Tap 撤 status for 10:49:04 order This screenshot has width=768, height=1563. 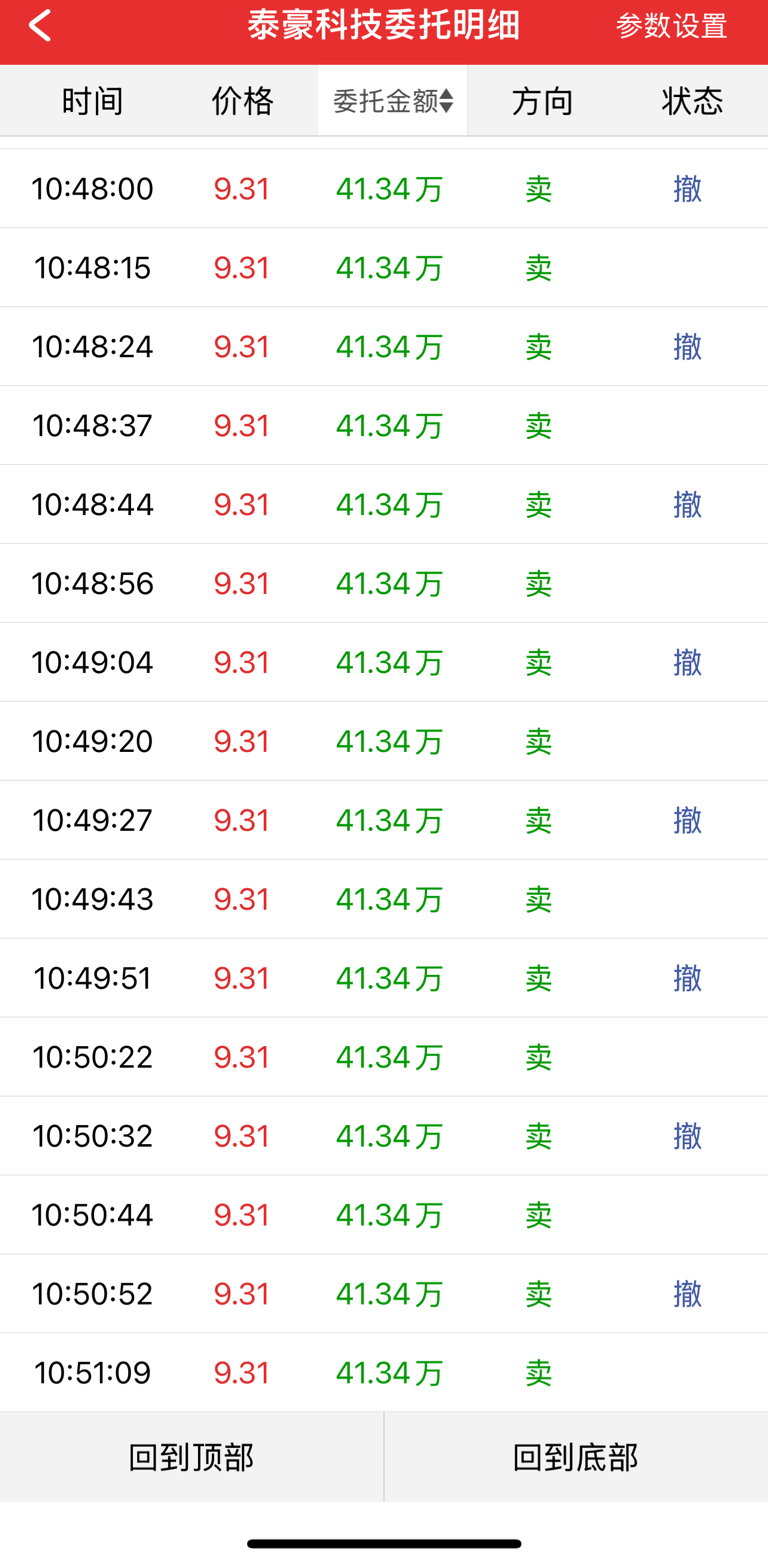687,662
